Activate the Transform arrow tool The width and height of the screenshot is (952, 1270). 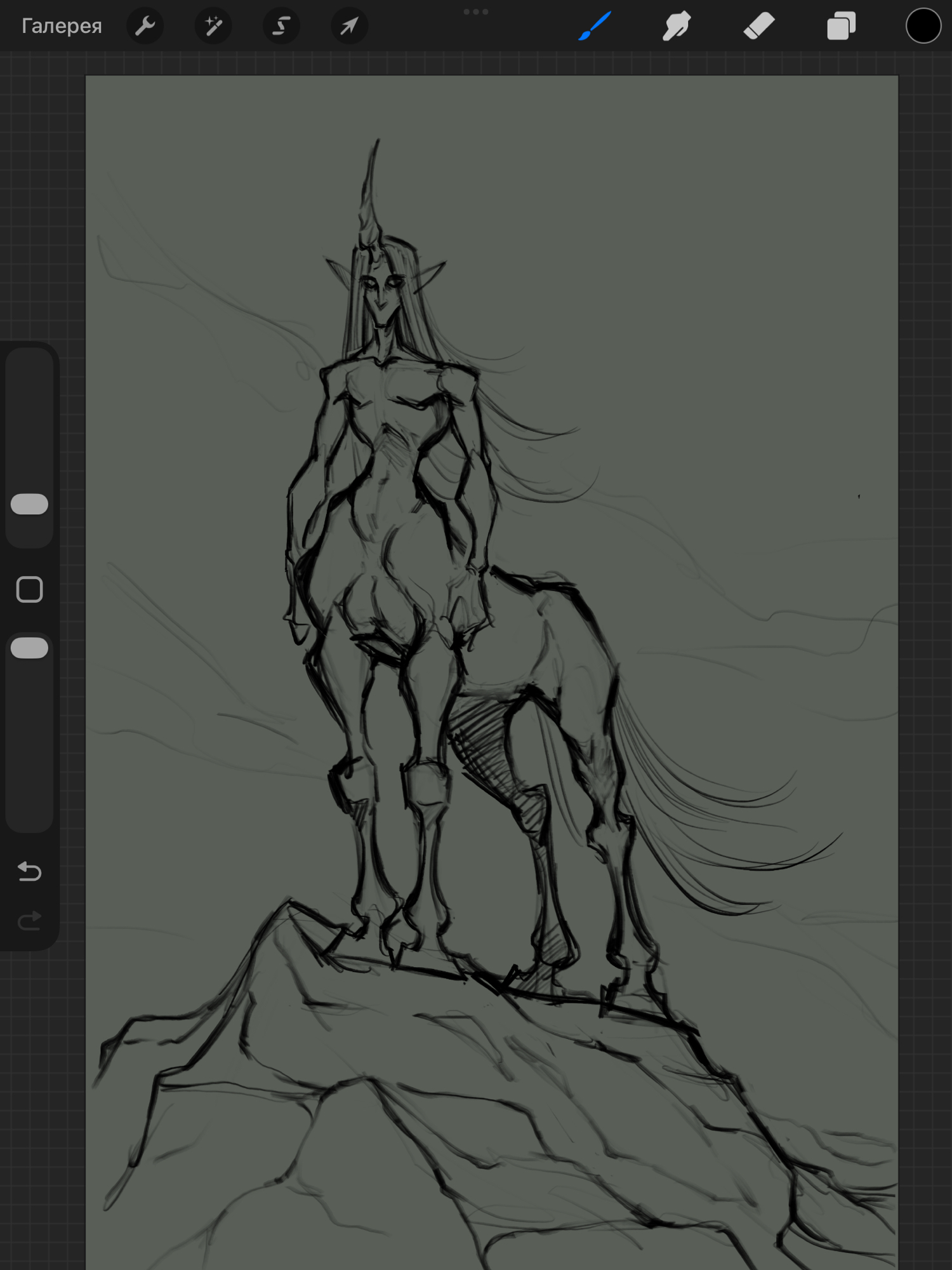[x=349, y=26]
